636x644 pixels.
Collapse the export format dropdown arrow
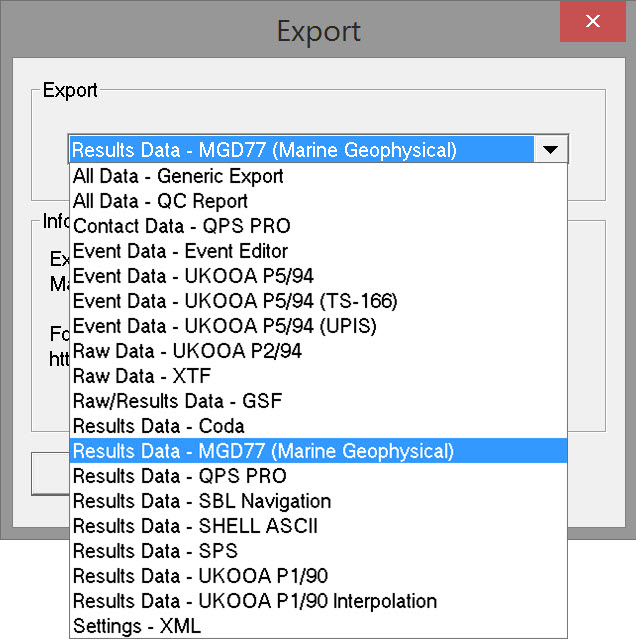tap(550, 150)
